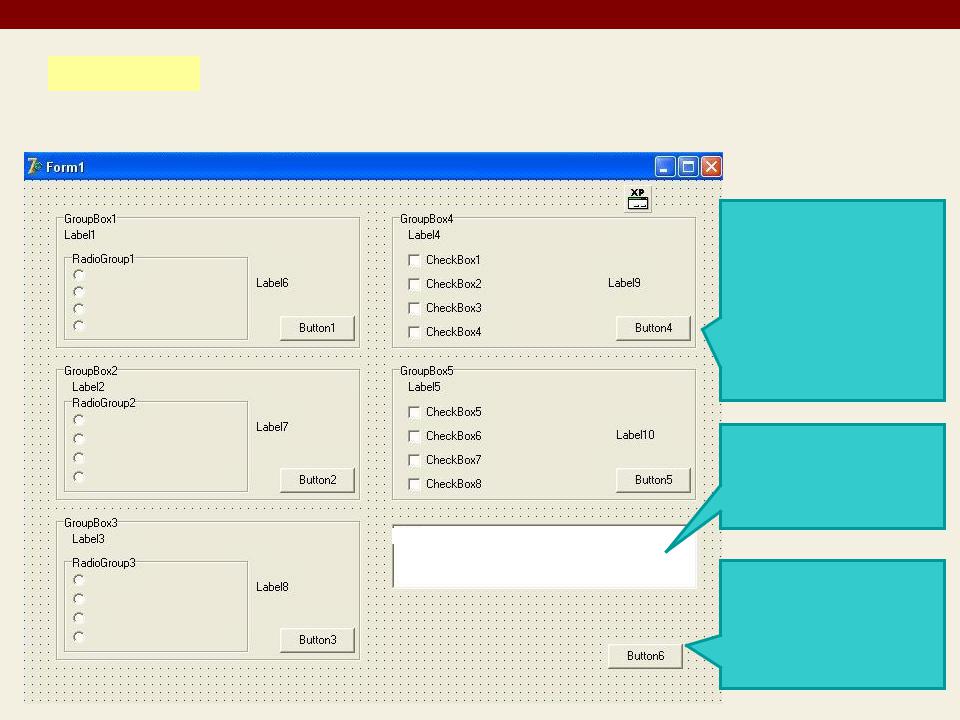Click the GroupBox5 caption
Viewport: 960px width, 720px height.
point(427,371)
